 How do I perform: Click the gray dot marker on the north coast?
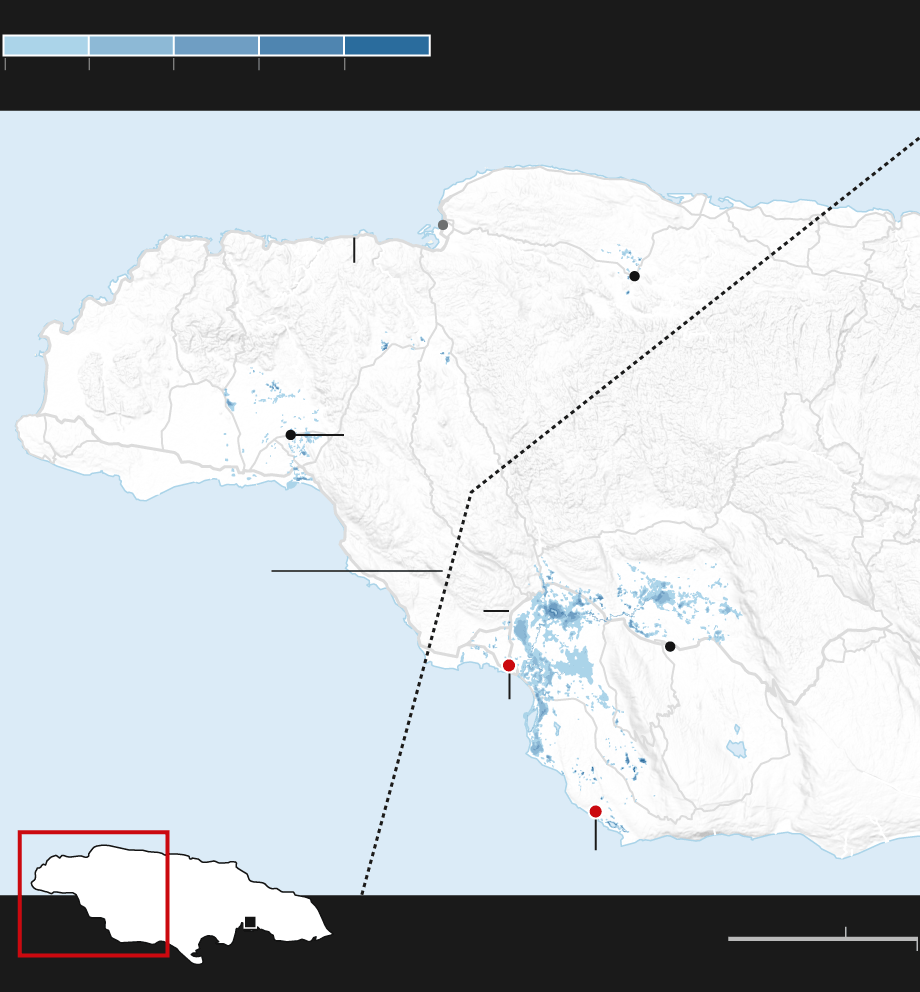(443, 225)
